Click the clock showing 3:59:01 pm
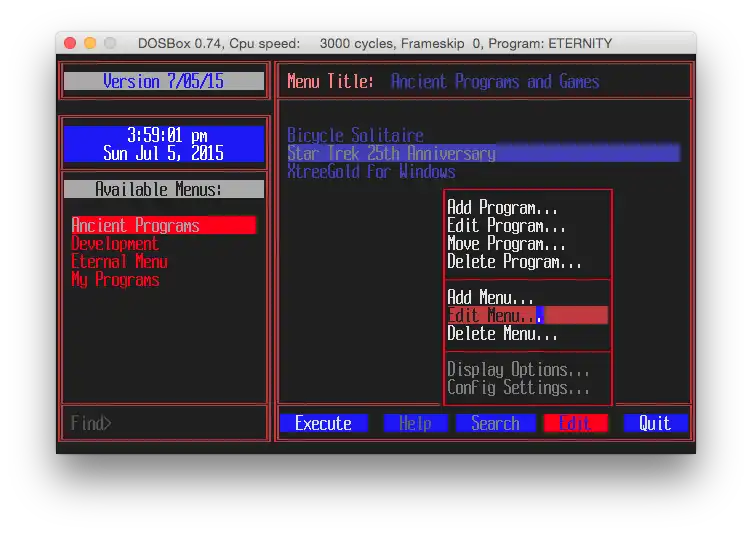The image size is (752, 534). tap(167, 135)
